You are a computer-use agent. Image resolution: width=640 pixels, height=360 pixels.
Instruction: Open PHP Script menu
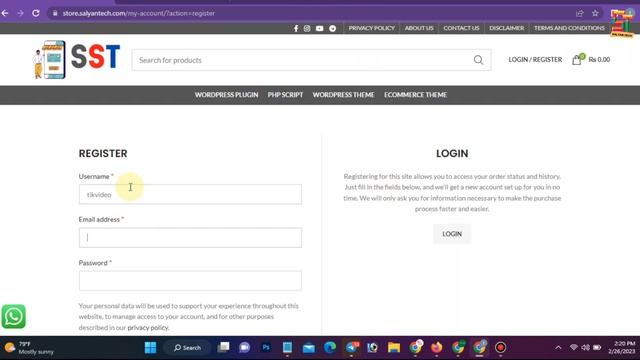pos(285,95)
